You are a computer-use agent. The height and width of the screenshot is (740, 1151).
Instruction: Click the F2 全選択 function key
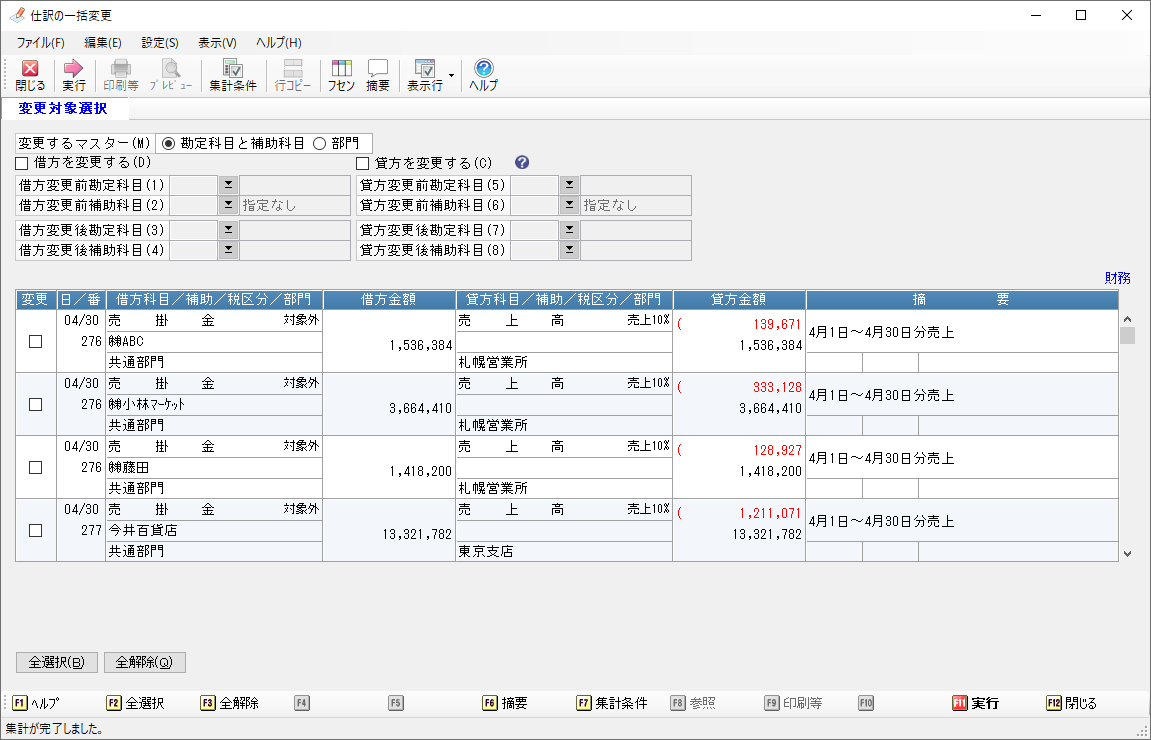click(135, 703)
